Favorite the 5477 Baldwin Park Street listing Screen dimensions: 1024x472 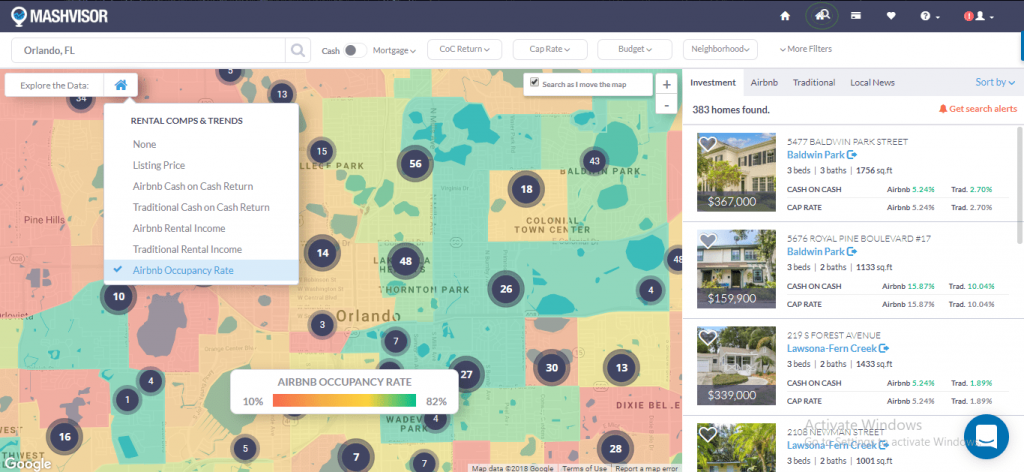click(708, 144)
